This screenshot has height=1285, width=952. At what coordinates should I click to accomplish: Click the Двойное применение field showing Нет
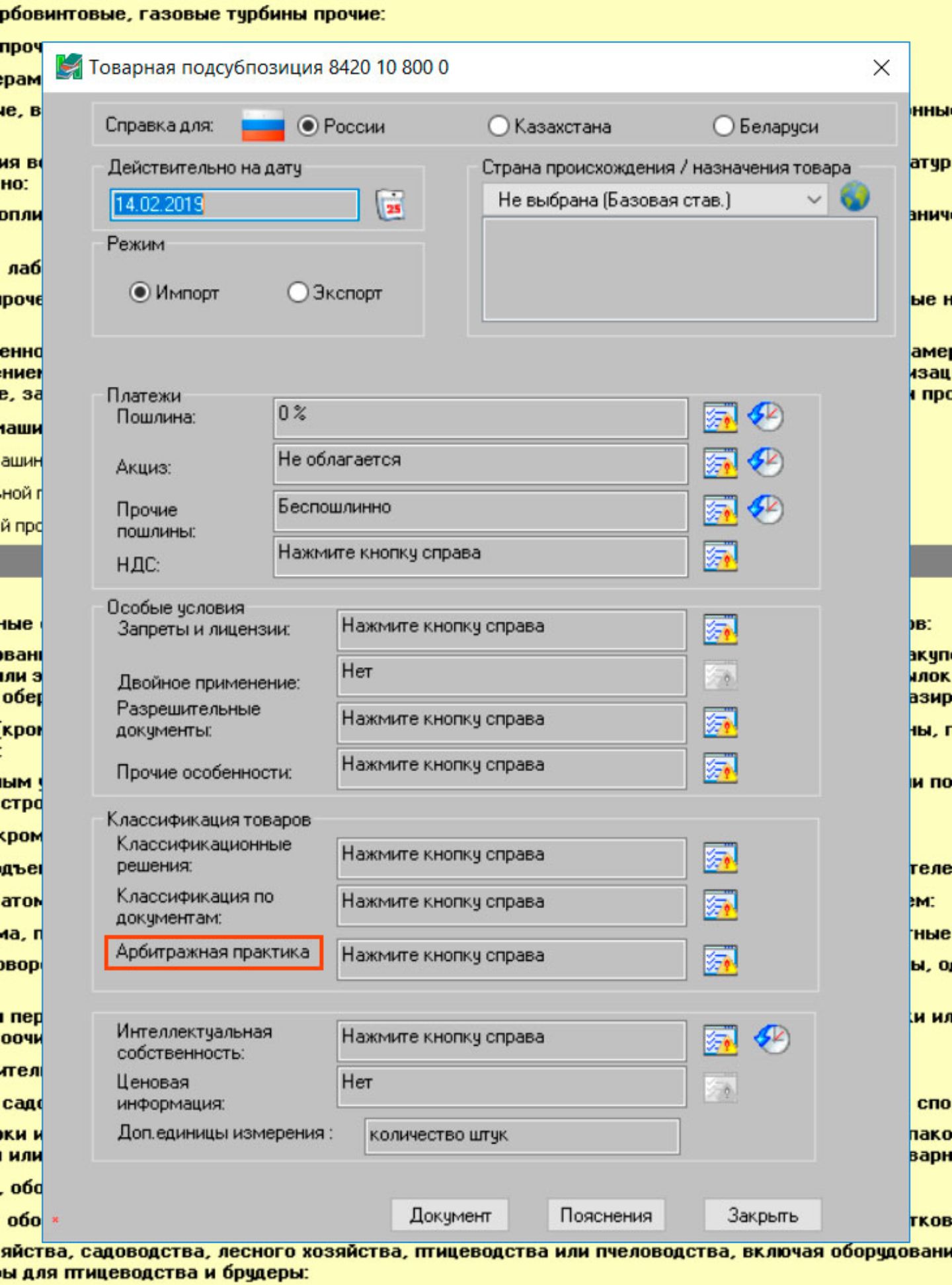[511, 676]
